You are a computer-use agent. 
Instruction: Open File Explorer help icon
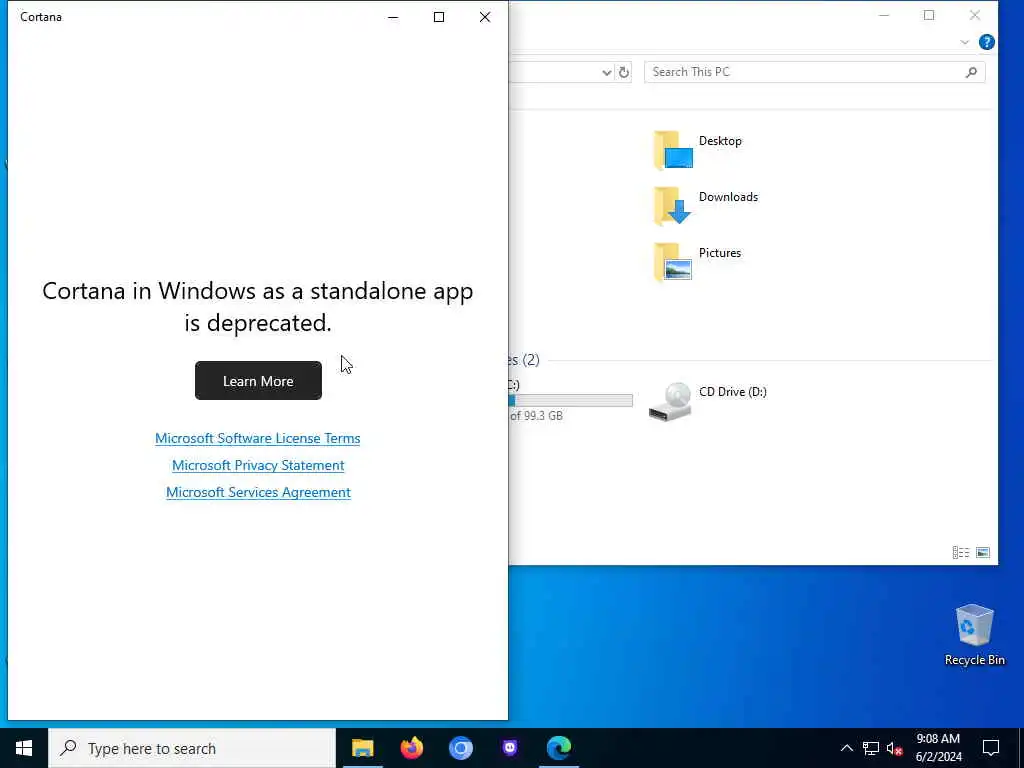click(x=986, y=42)
